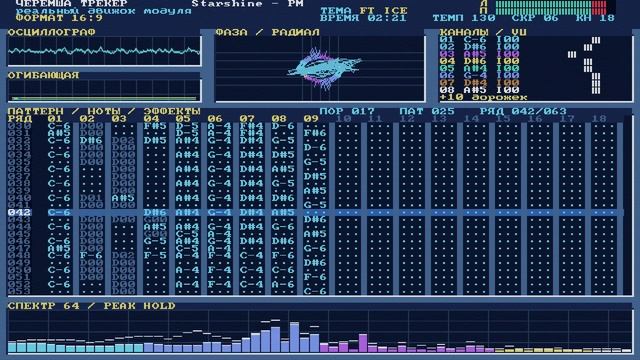Screen dimensions: 640x360
Task: Select dimmed pattern column header 10
Action: click(x=343, y=119)
